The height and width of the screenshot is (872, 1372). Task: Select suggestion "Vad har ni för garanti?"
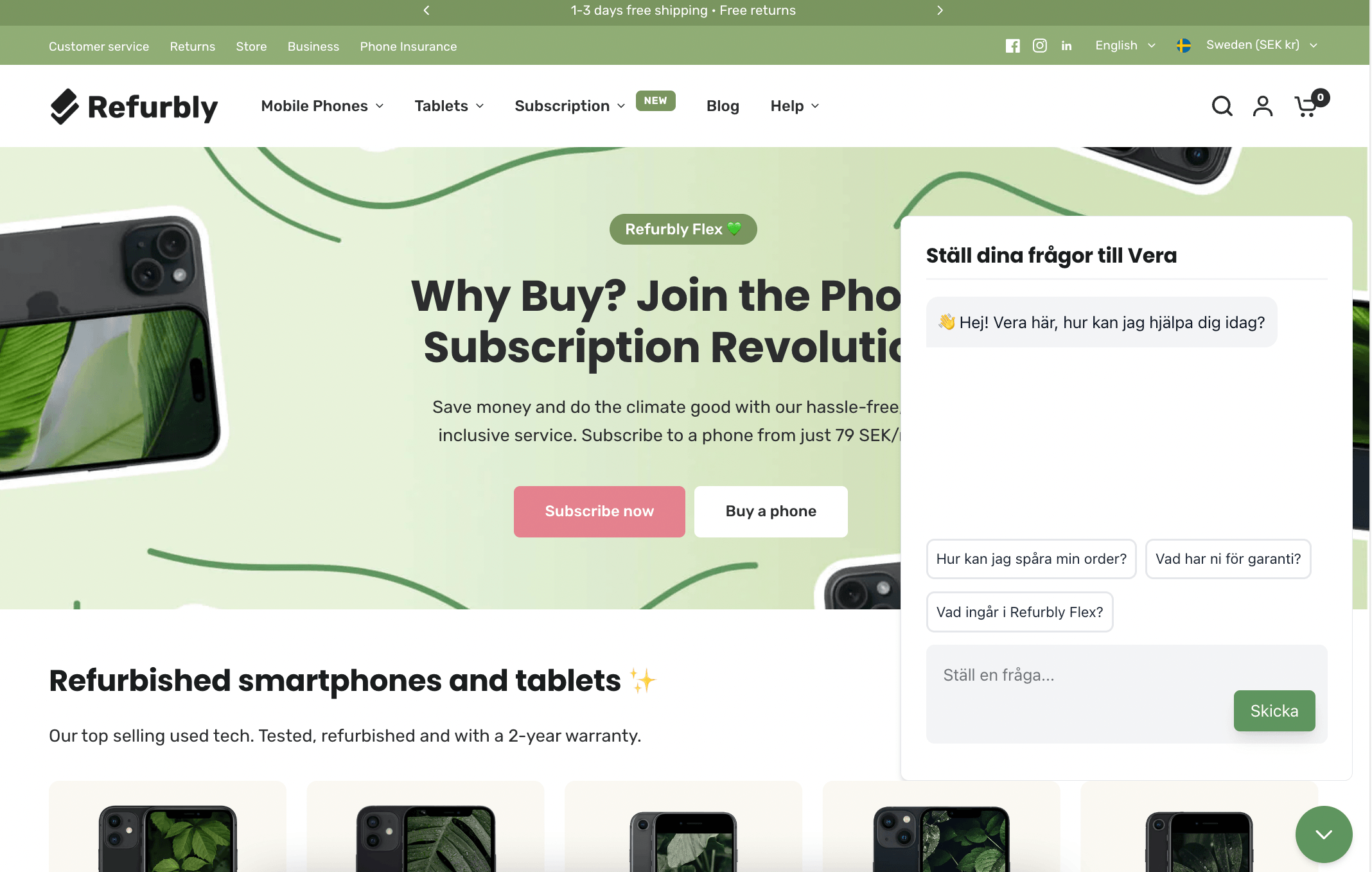click(x=1228, y=559)
